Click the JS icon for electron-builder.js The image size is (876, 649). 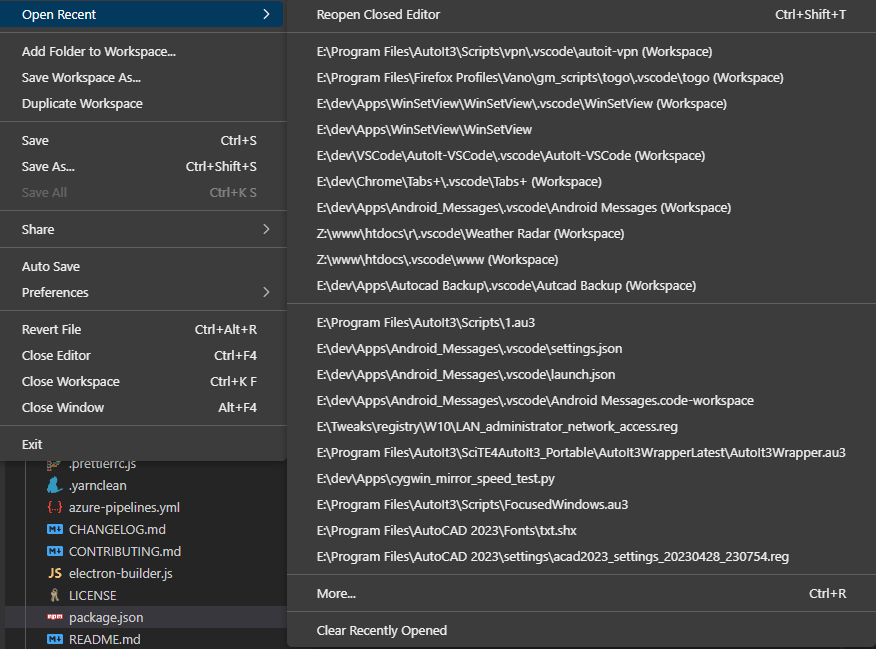54,573
